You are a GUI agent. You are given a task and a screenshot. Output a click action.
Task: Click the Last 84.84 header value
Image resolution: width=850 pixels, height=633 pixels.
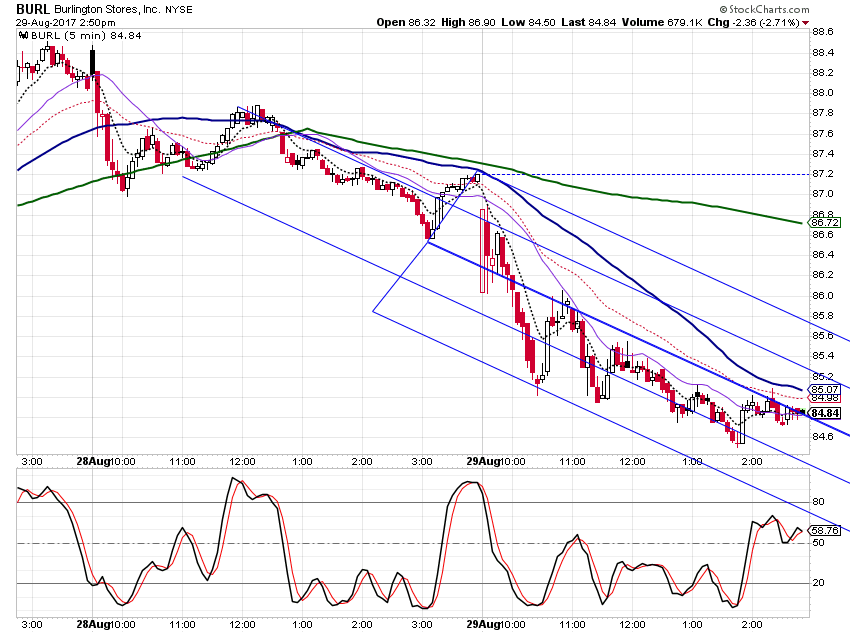coord(589,22)
